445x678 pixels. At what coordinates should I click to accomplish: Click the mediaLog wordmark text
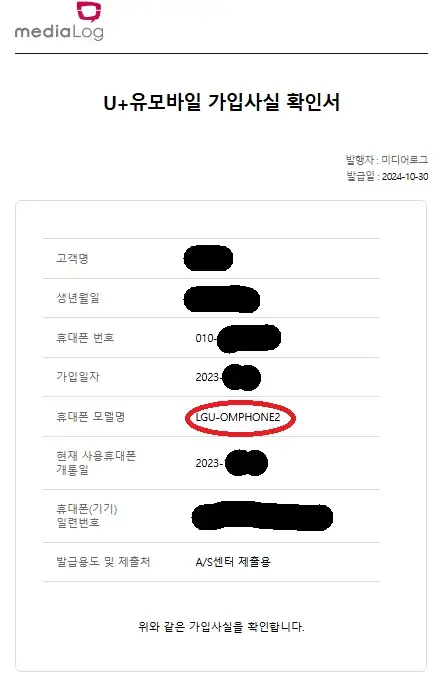pos(59,32)
